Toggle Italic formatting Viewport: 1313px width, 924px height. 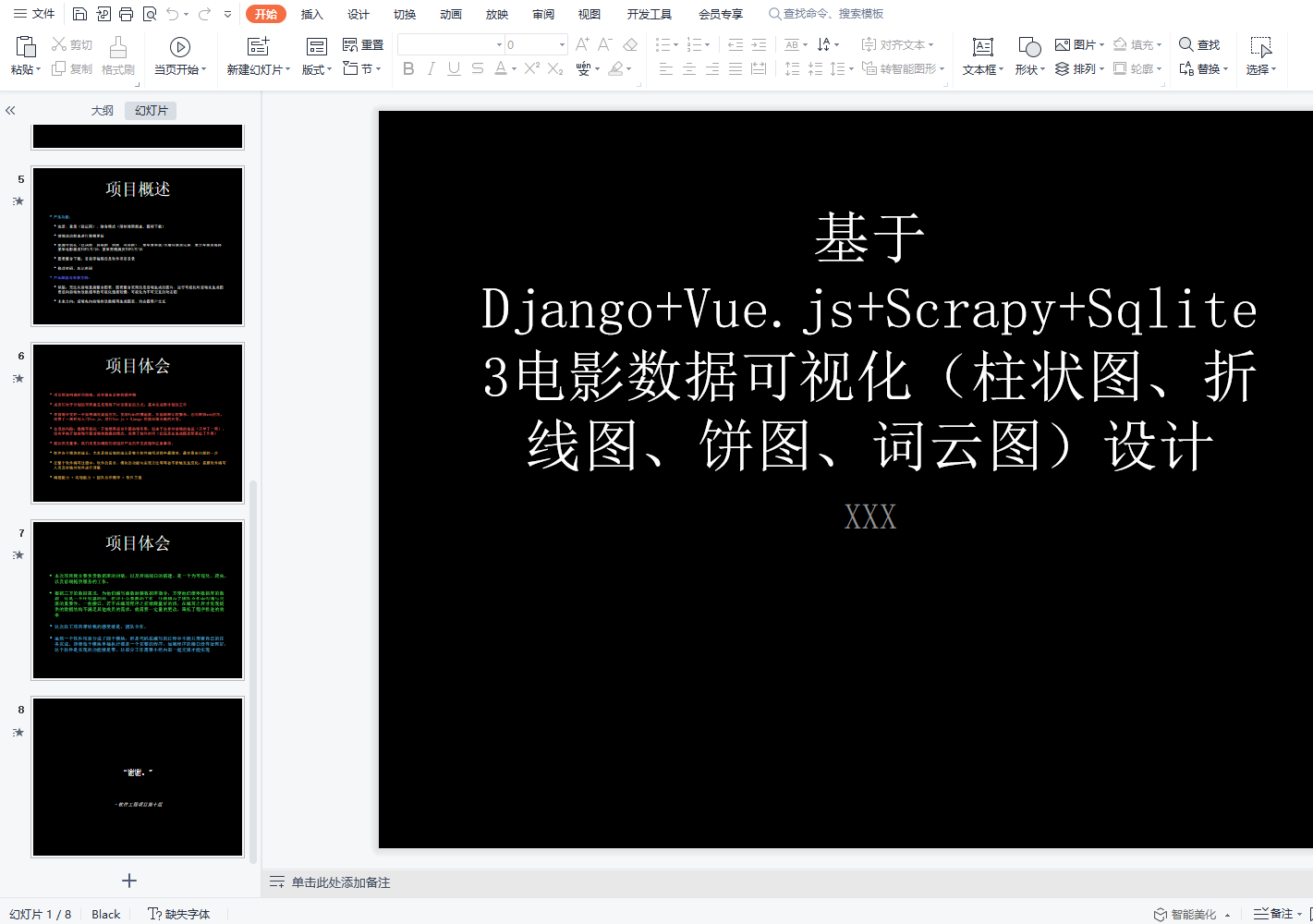tap(431, 68)
